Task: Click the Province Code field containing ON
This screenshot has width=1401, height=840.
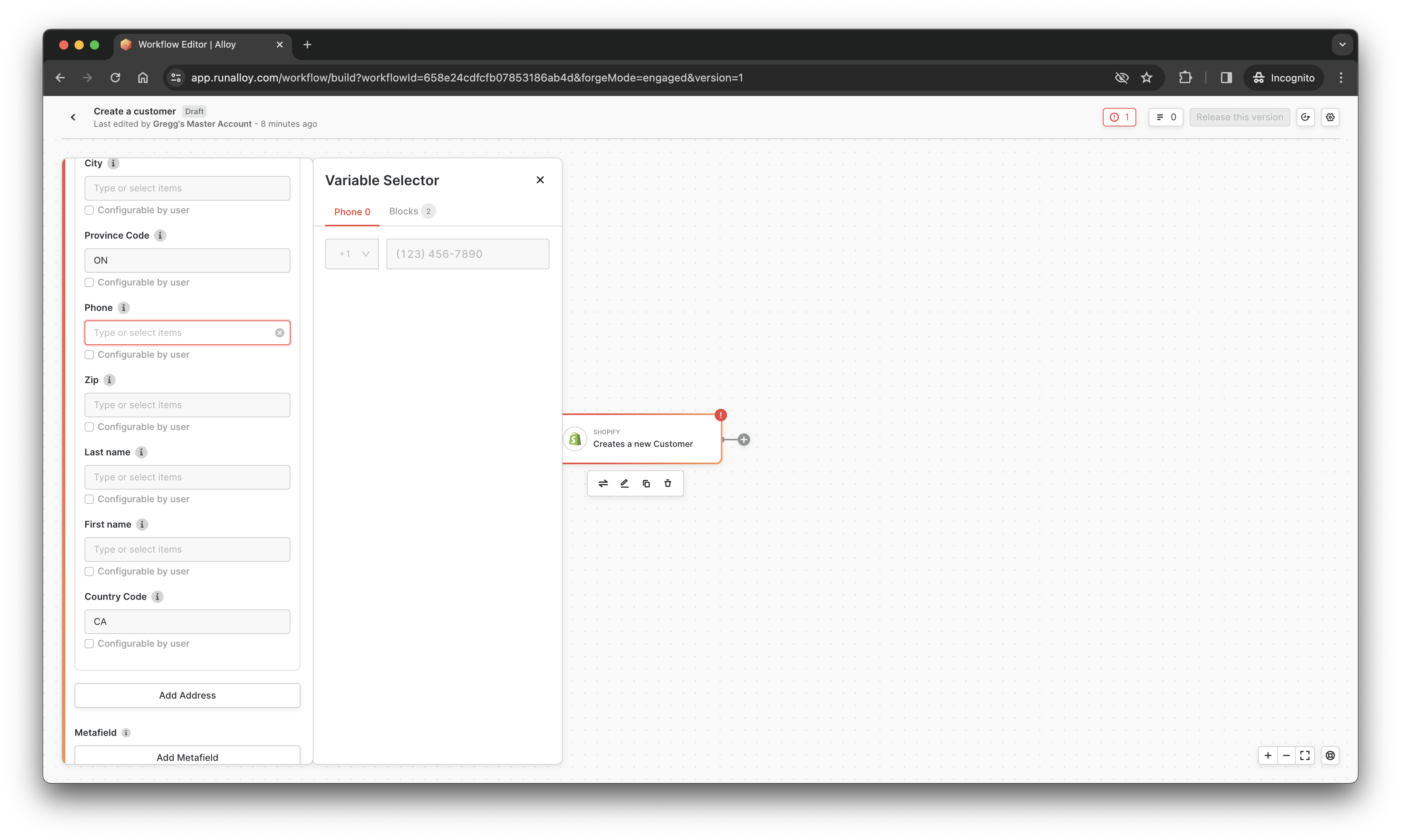Action: pos(188,261)
